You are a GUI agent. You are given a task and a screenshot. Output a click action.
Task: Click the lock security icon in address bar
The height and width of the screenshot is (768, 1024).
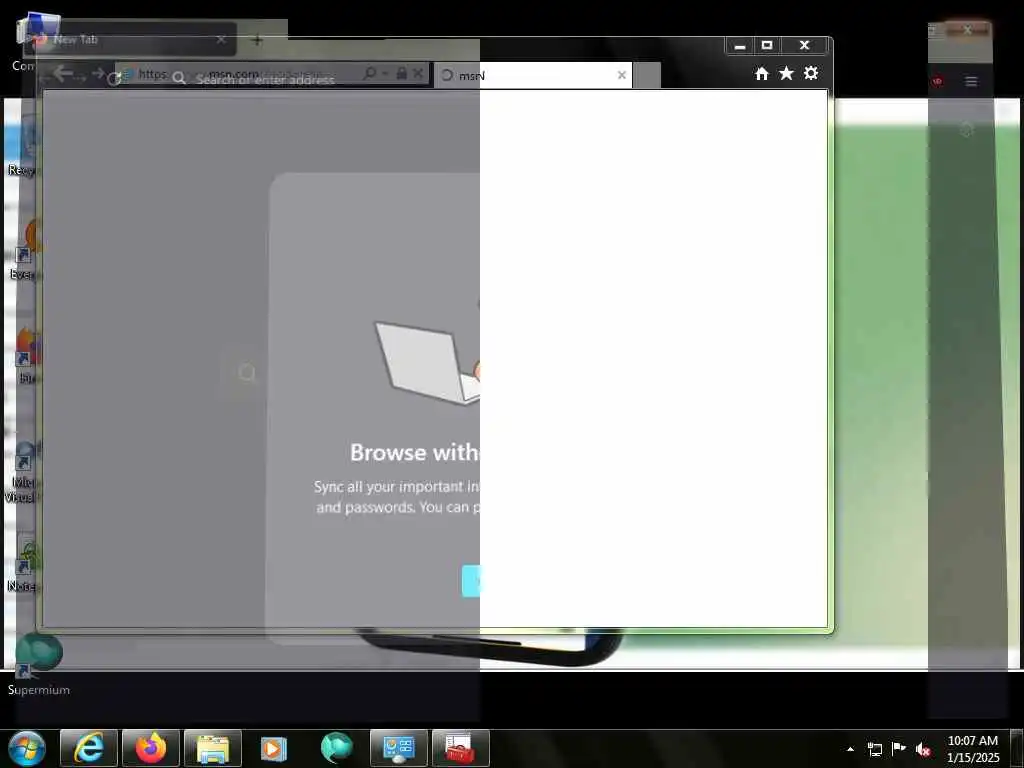point(402,73)
